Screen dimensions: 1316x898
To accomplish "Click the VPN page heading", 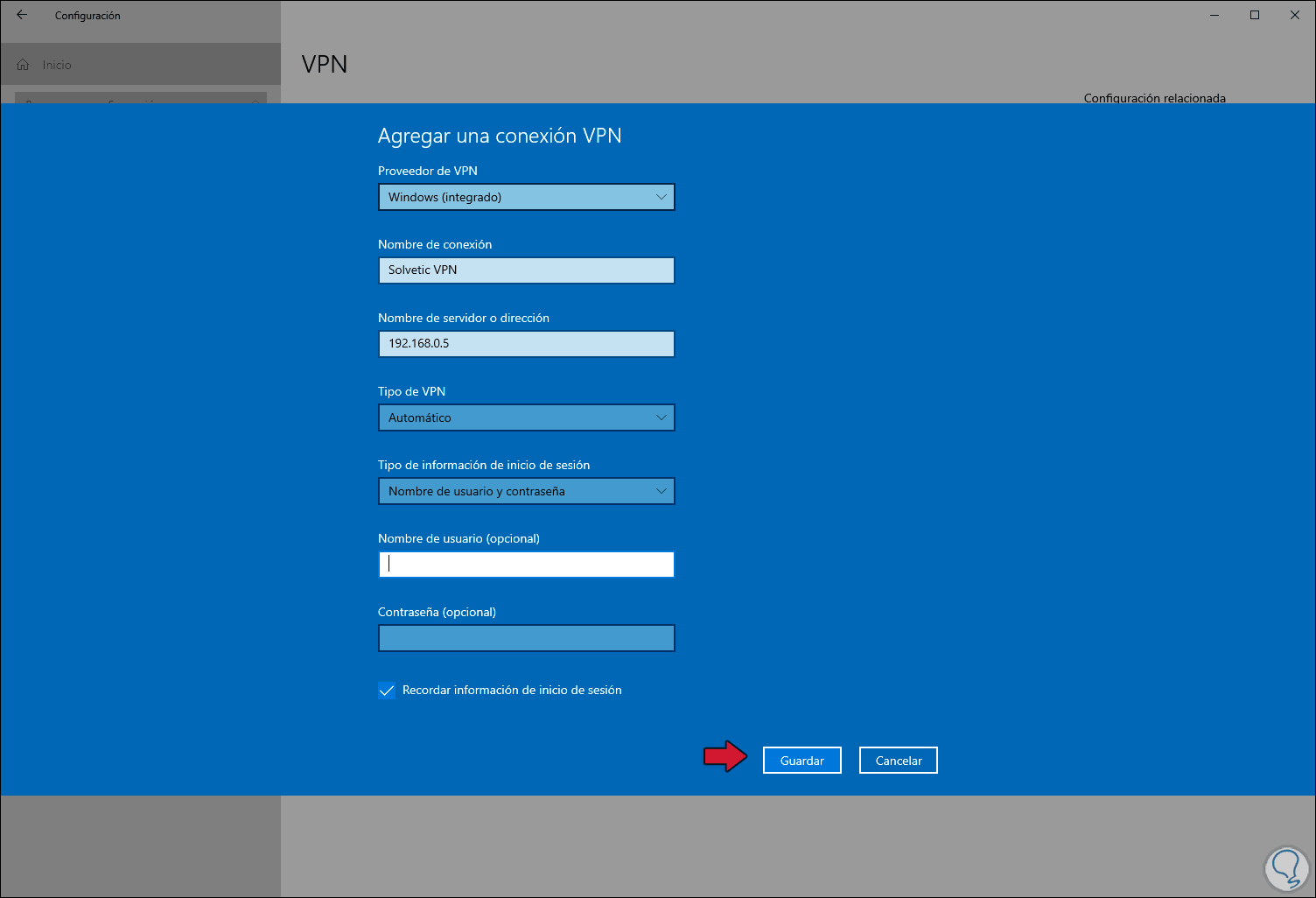I will coord(325,64).
